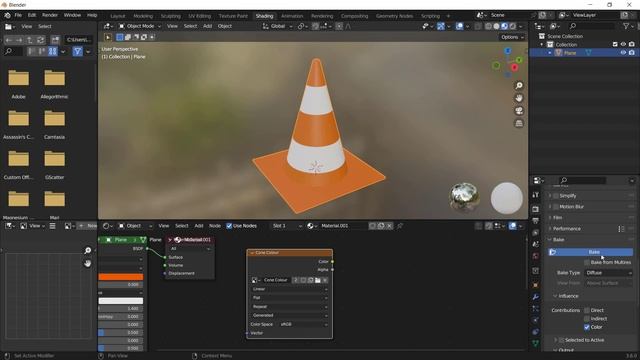Click the file browser parent directory arrow

(30, 40)
